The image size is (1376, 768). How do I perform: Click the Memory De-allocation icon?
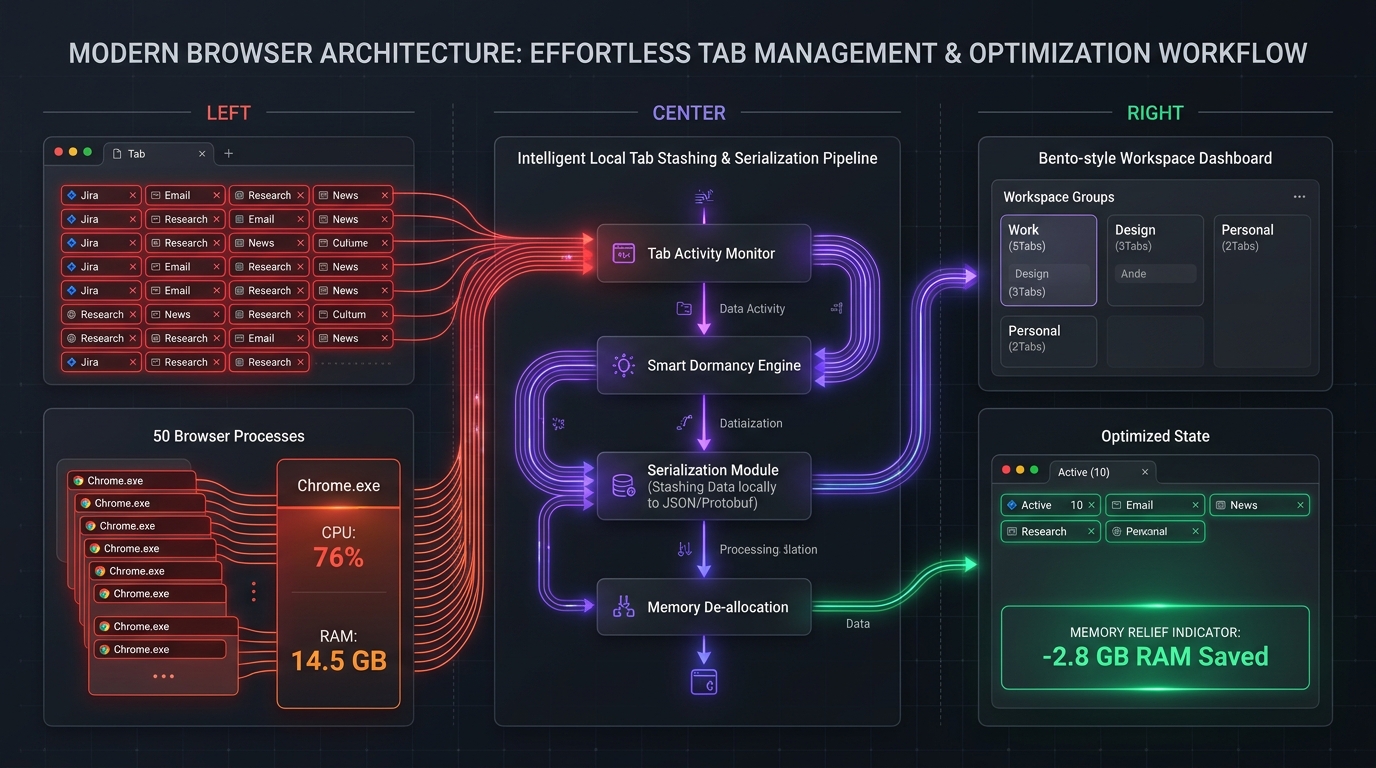click(623, 607)
